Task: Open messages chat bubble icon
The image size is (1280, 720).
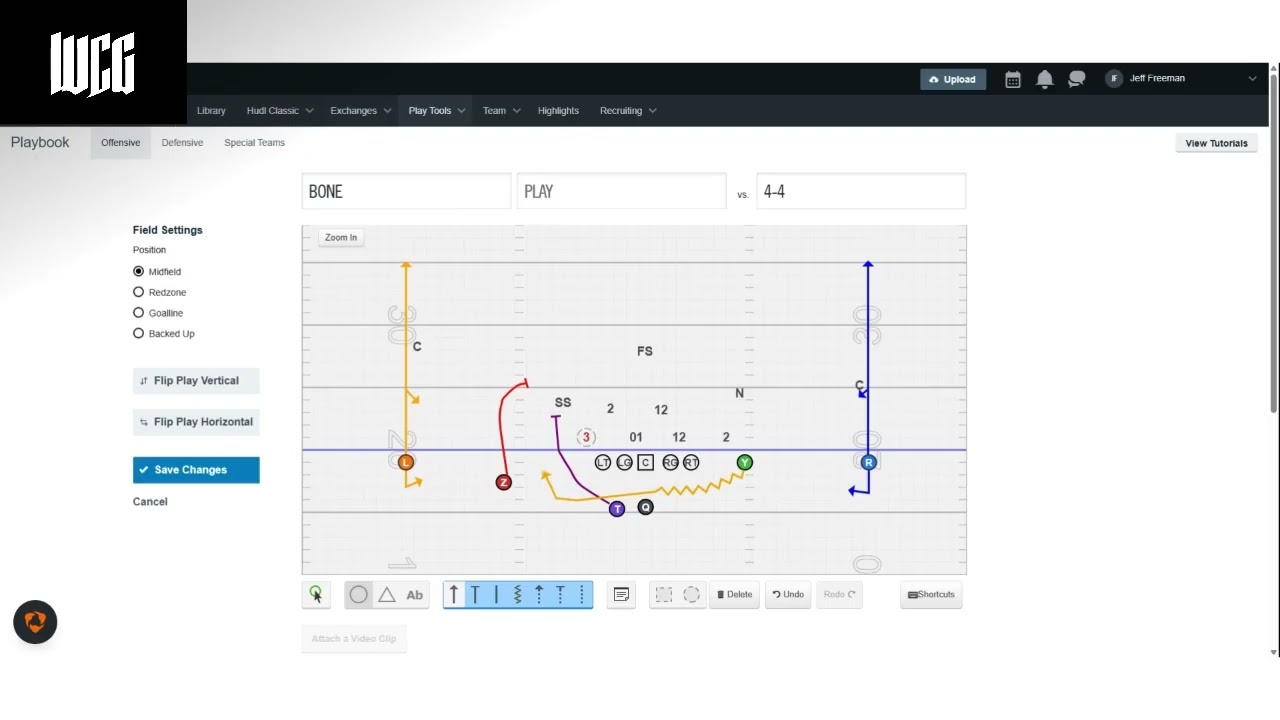Action: pos(1077,79)
